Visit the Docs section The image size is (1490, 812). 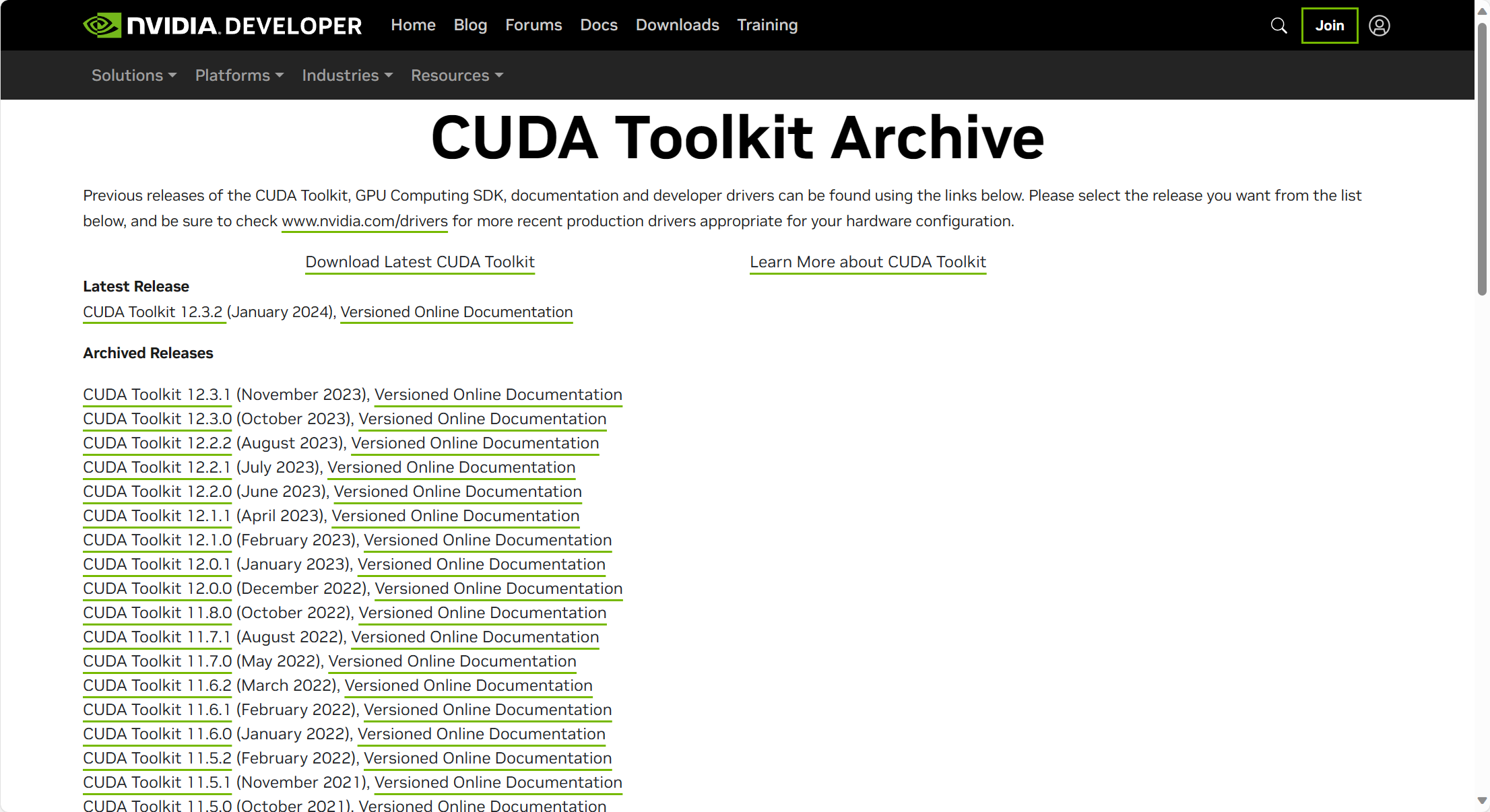[x=598, y=25]
